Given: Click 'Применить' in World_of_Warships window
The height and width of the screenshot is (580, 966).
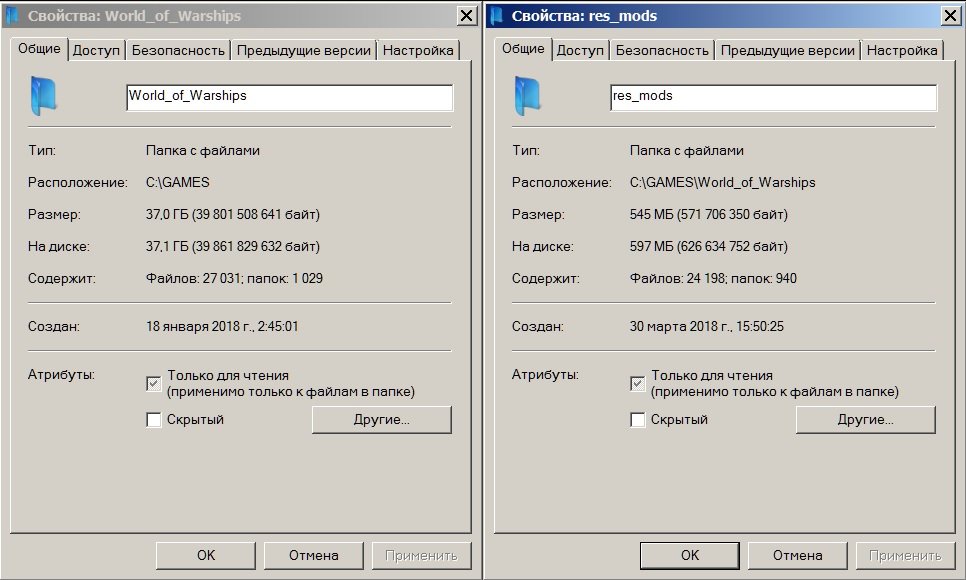Looking at the screenshot, I should coord(421,555).
